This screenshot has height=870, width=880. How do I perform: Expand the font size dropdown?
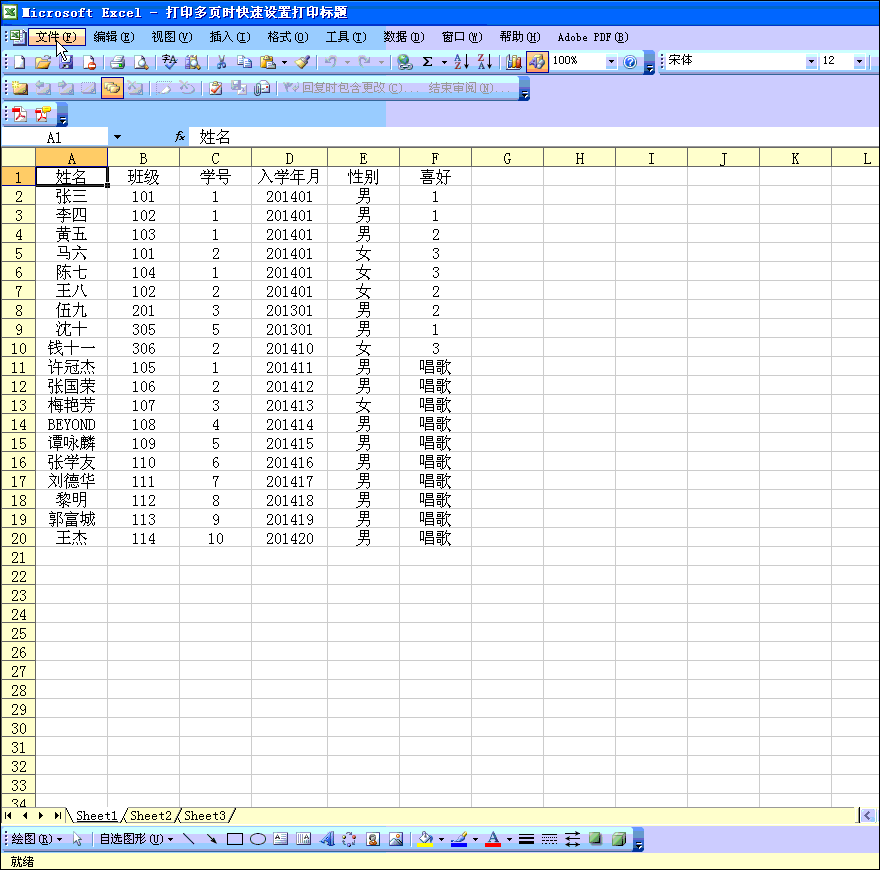pyautogui.click(x=859, y=62)
